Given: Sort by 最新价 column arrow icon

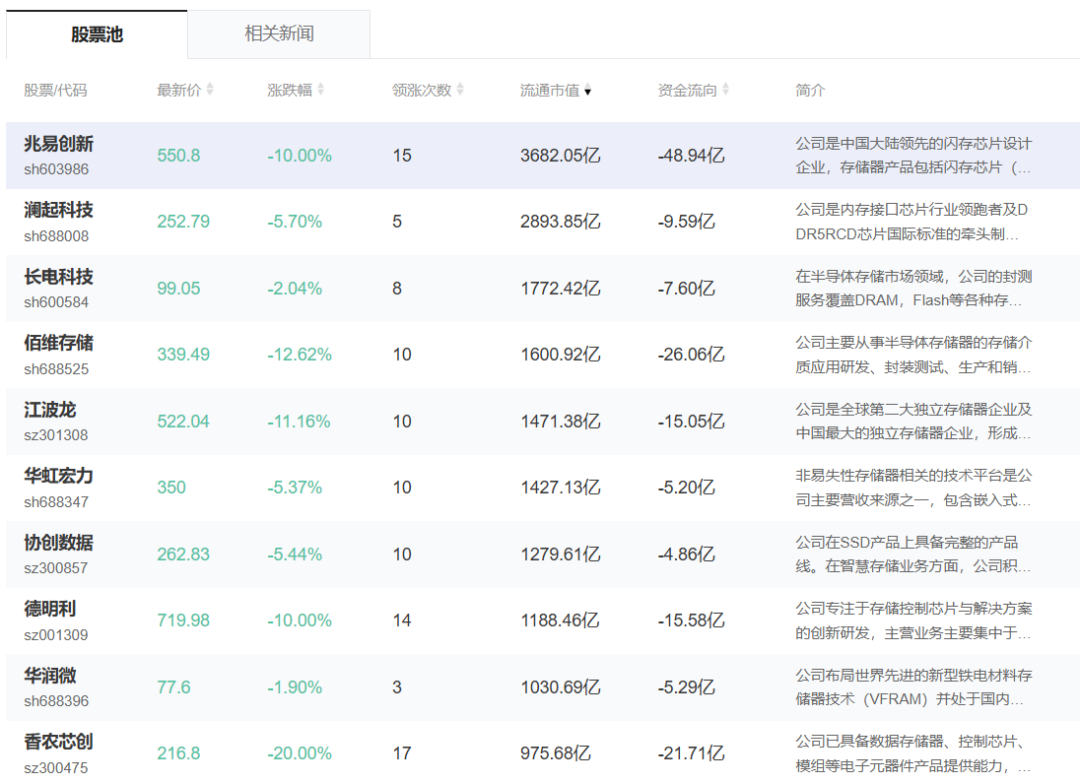Looking at the screenshot, I should (210, 90).
